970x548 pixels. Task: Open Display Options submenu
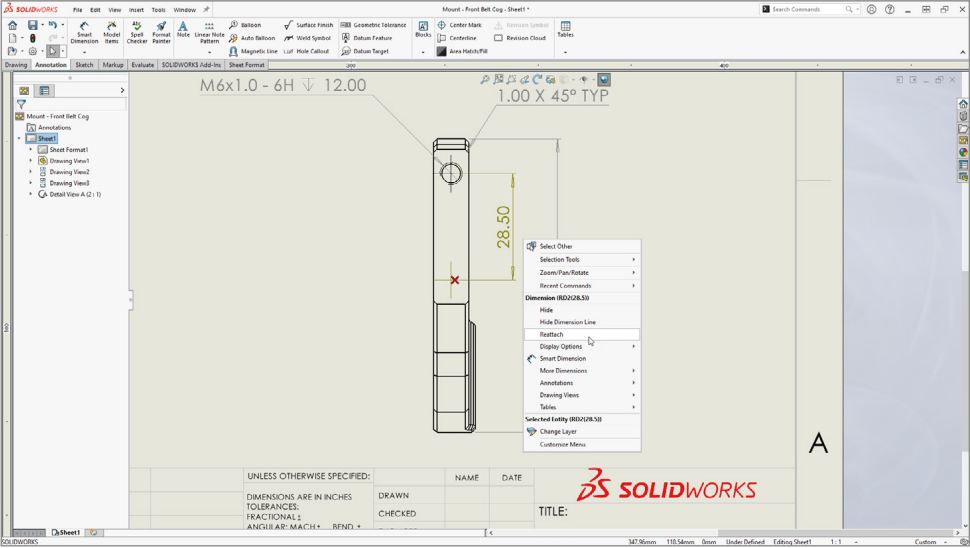582,346
